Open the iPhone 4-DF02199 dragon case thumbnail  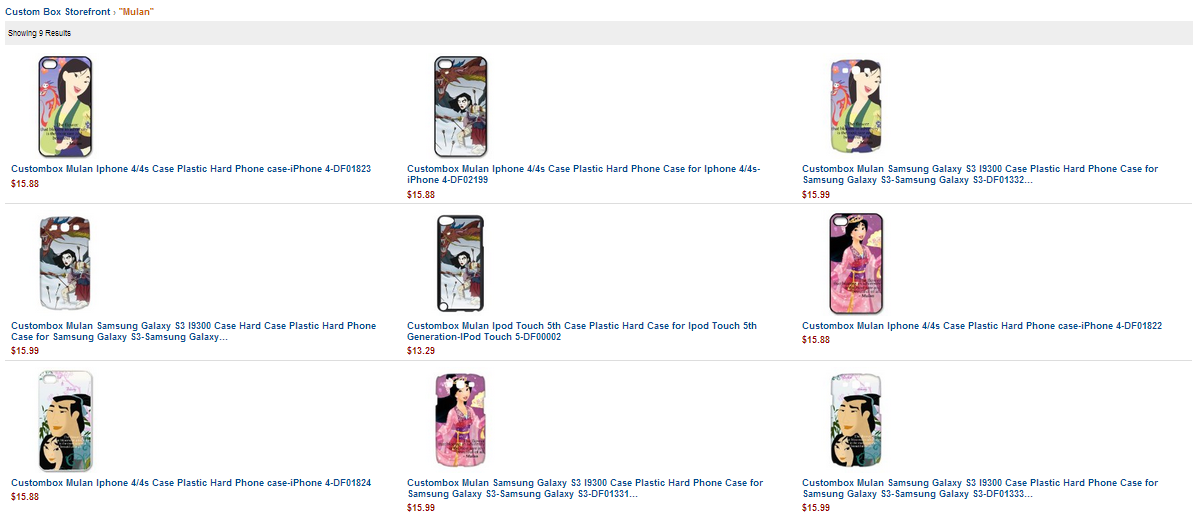pyautogui.click(x=460, y=107)
